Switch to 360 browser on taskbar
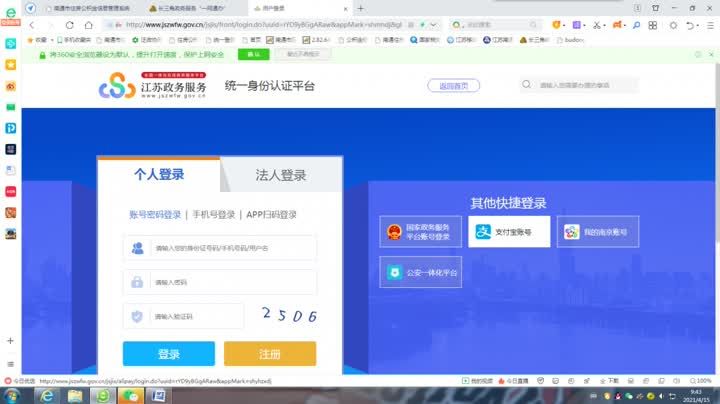Viewport: 720px width, 404px height. [x=103, y=395]
